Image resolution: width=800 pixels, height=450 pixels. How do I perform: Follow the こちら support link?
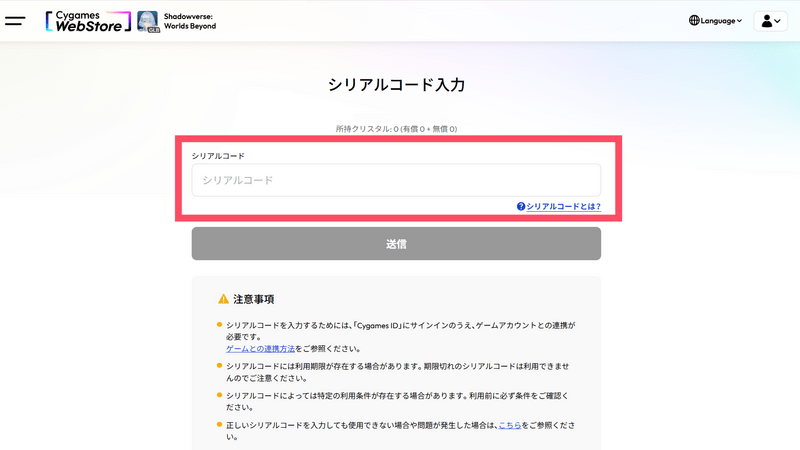point(510,425)
